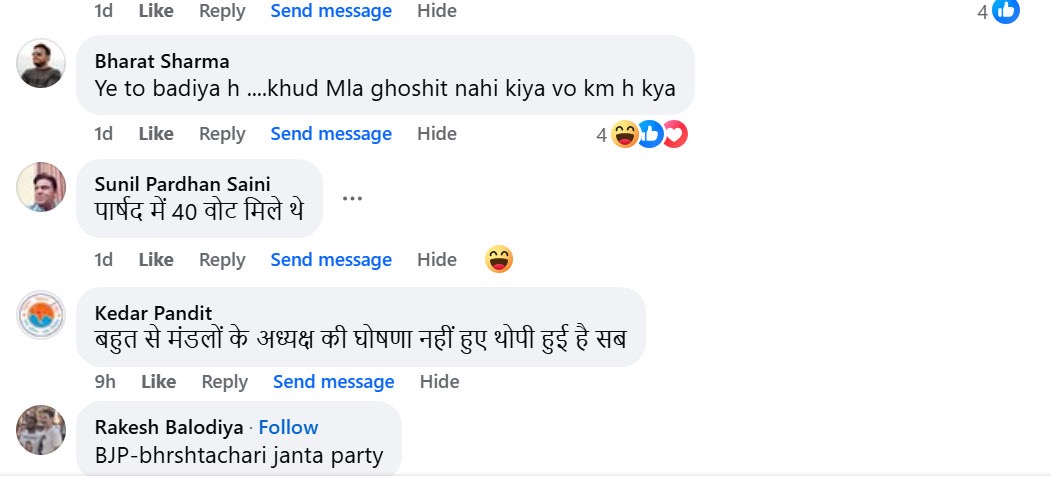This screenshot has height=494, width=1050.
Task: Click the blue thumbs-up reaction at top right
Action: [1005, 11]
